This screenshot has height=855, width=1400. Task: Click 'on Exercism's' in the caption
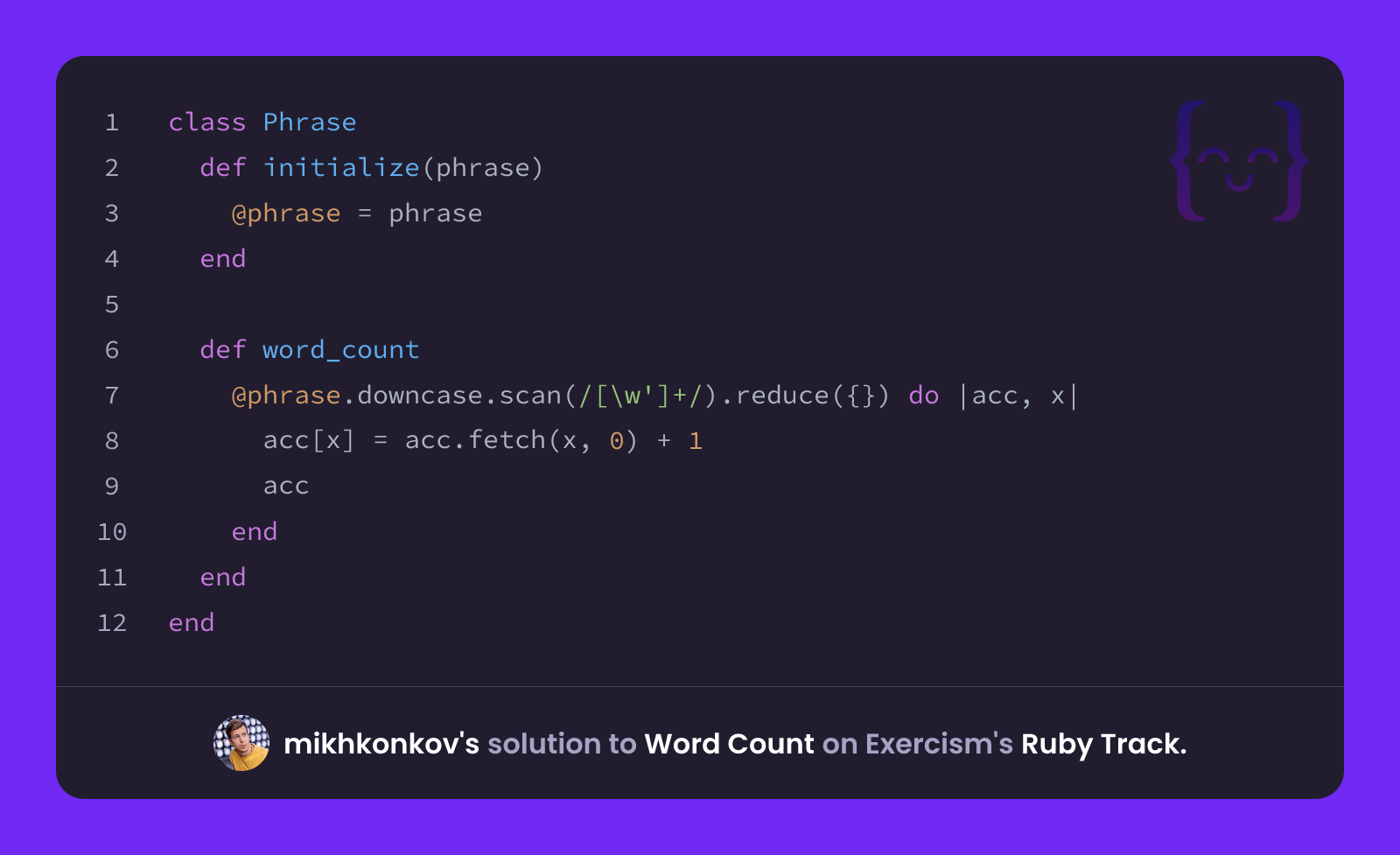click(x=917, y=744)
